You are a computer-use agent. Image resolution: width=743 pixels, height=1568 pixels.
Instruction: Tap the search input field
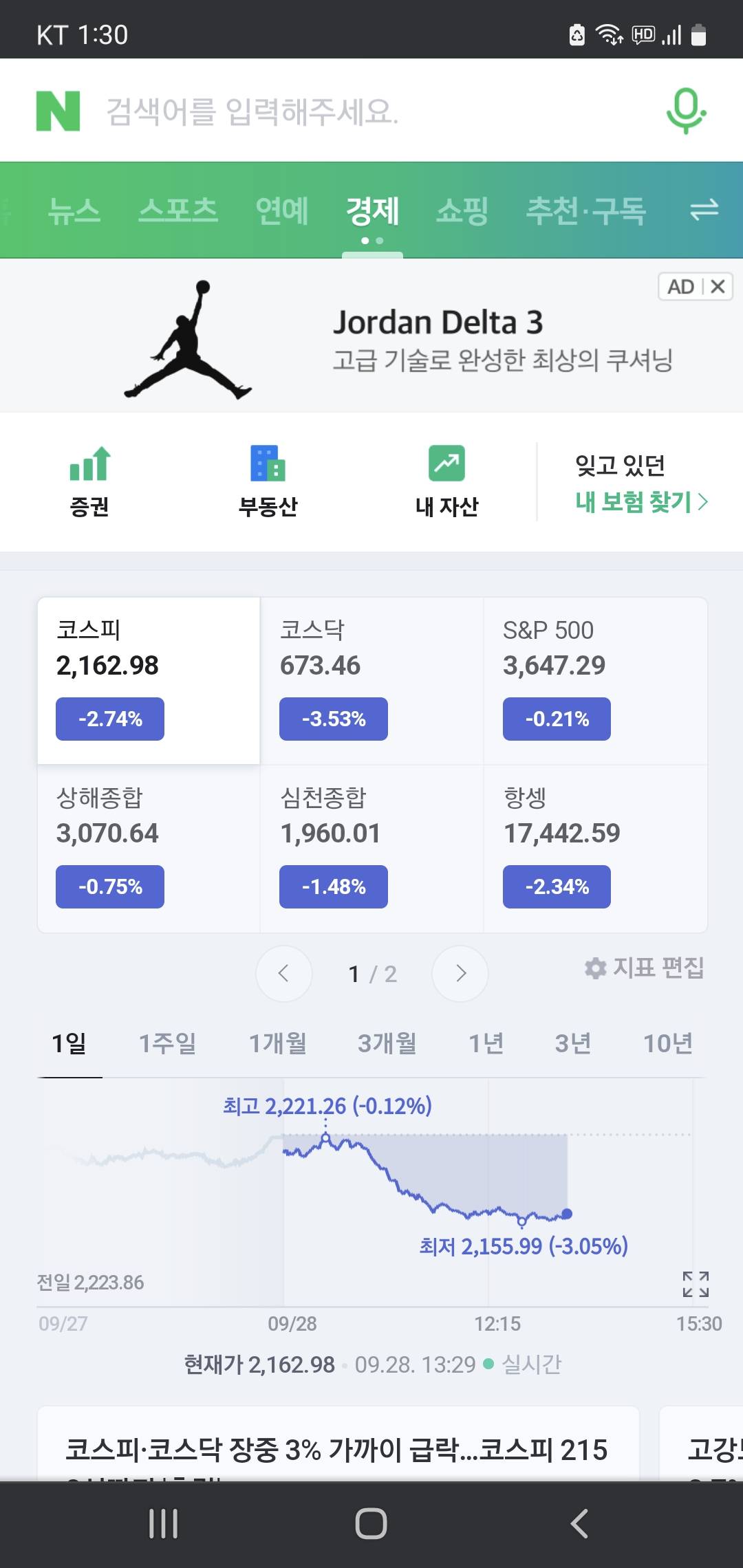click(371, 111)
